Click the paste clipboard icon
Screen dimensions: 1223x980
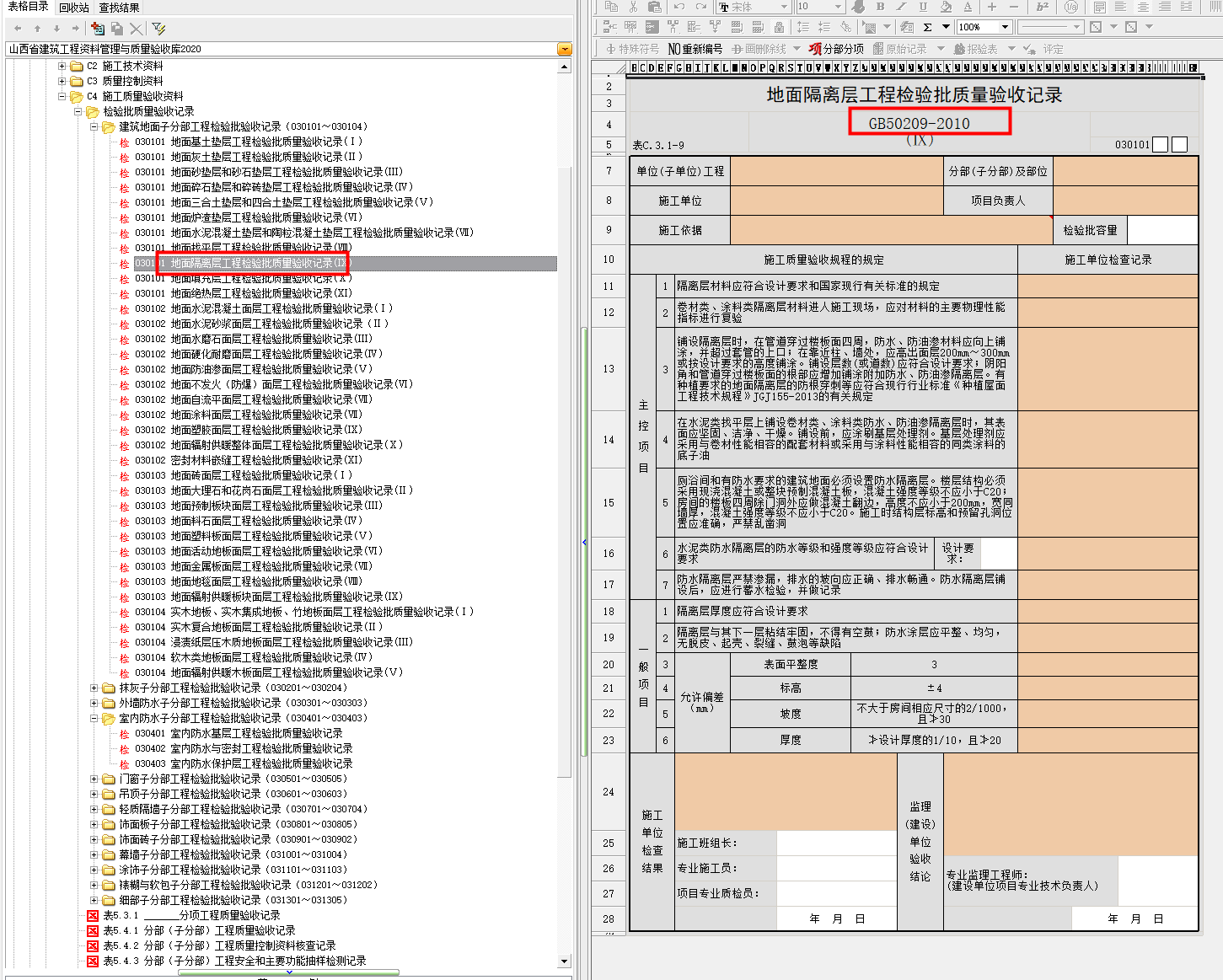(654, 7)
